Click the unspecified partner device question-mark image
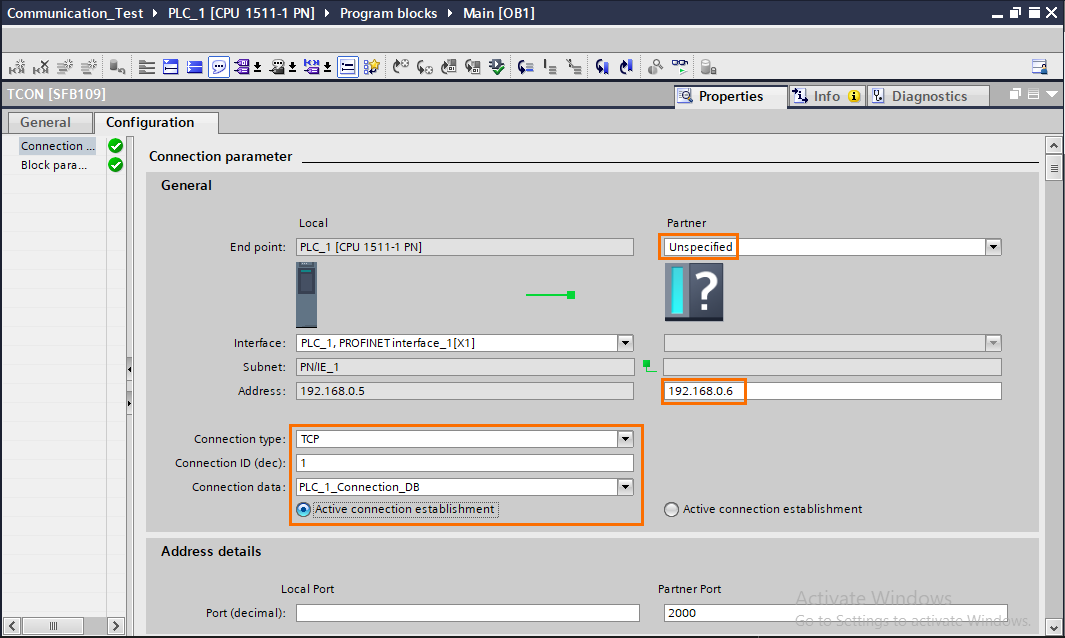The image size is (1065, 638). [x=693, y=292]
